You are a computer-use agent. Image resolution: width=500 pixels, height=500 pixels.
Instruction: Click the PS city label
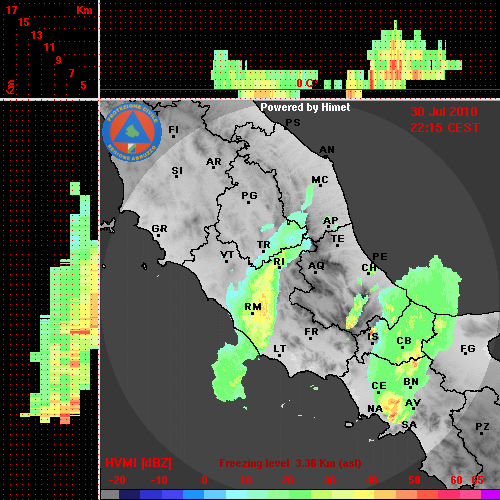click(x=293, y=122)
